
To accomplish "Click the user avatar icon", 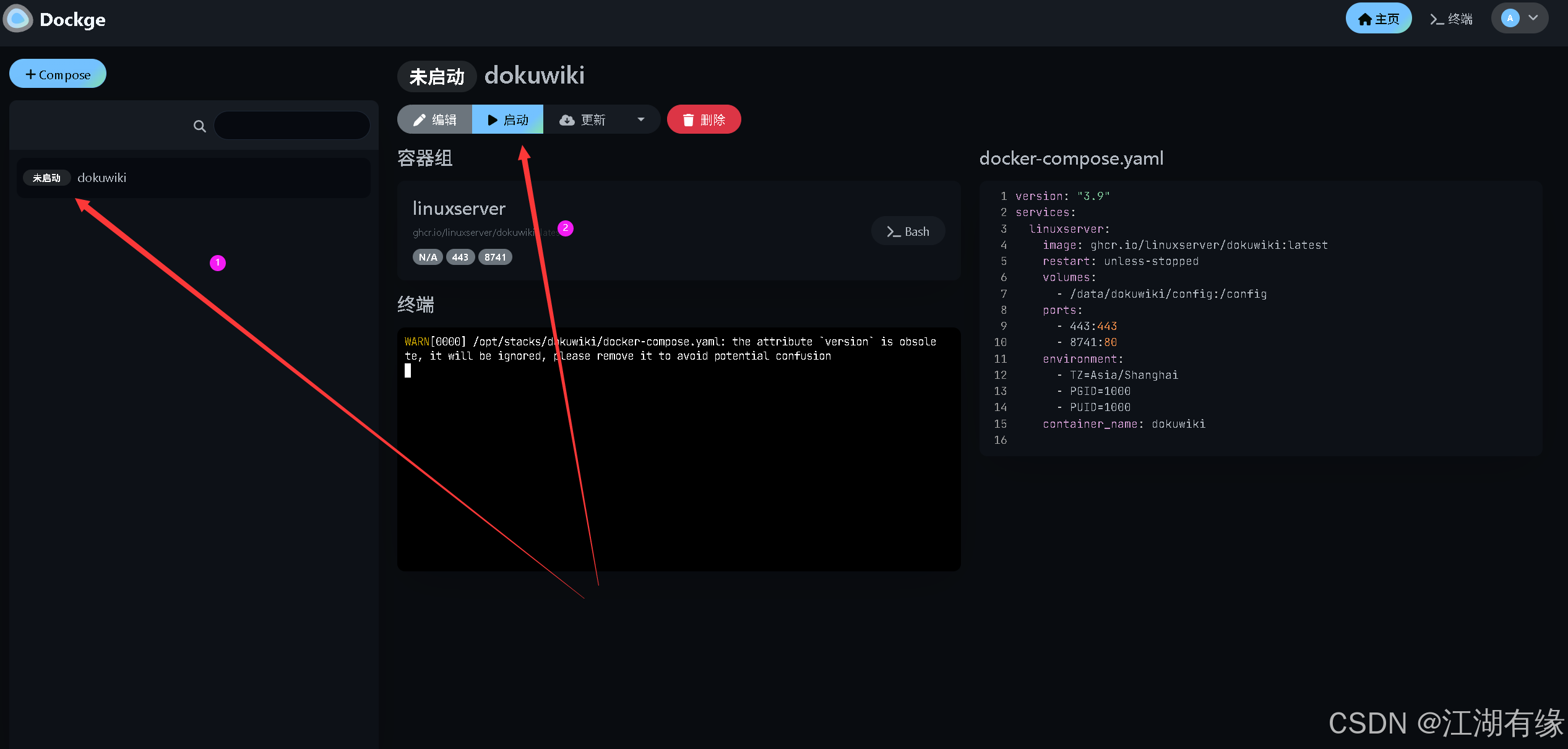I will point(1510,19).
